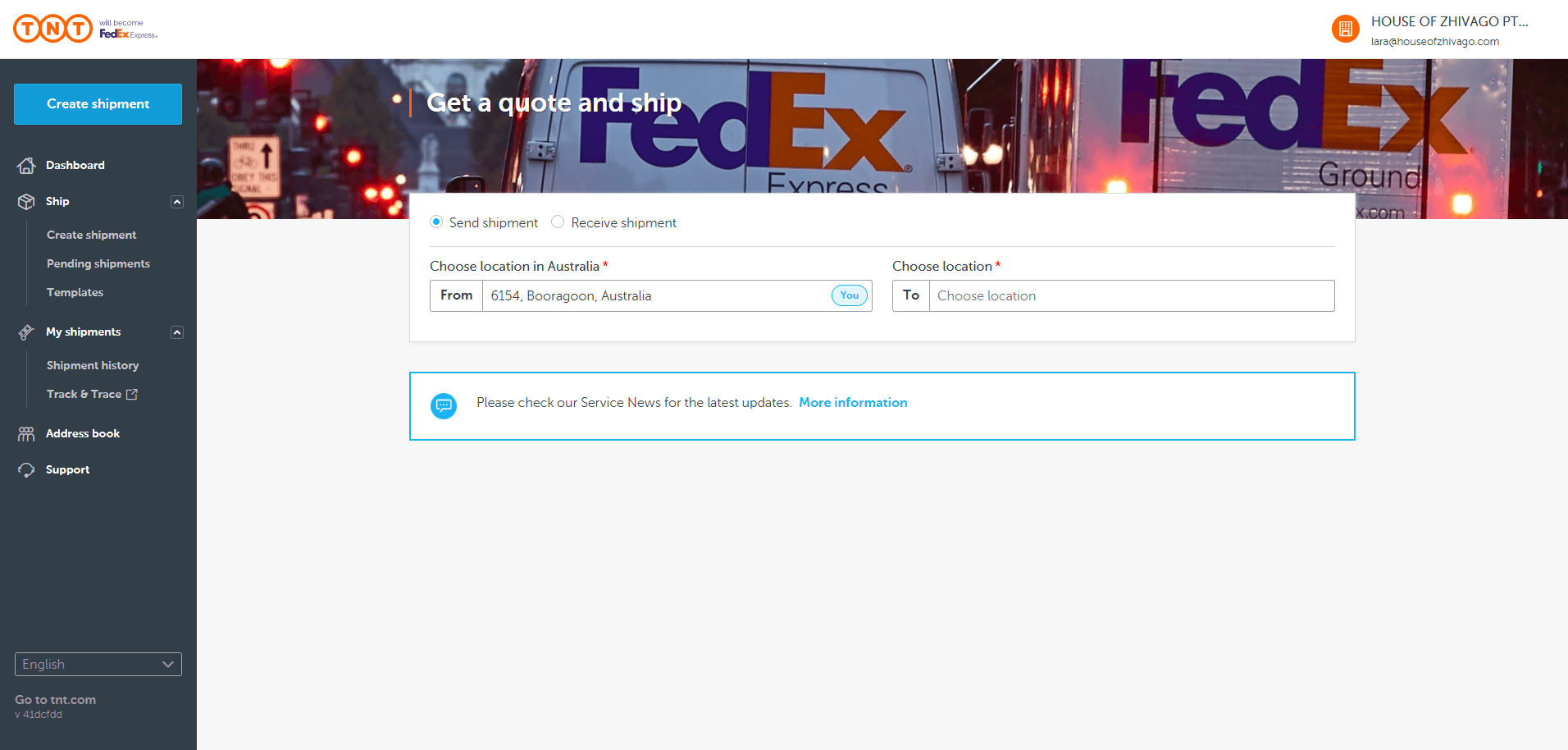
Task: Open the Address book
Action: click(x=83, y=434)
